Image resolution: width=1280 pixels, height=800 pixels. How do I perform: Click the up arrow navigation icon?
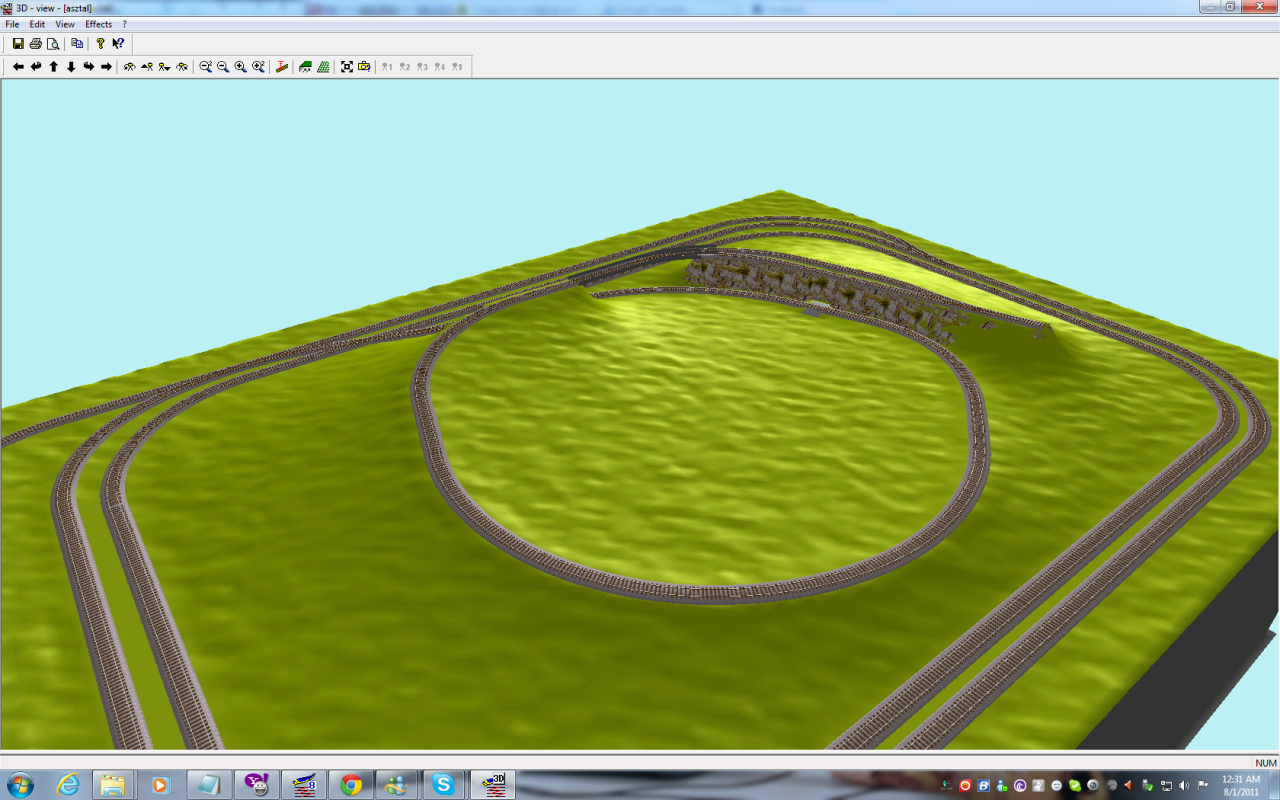[54, 67]
